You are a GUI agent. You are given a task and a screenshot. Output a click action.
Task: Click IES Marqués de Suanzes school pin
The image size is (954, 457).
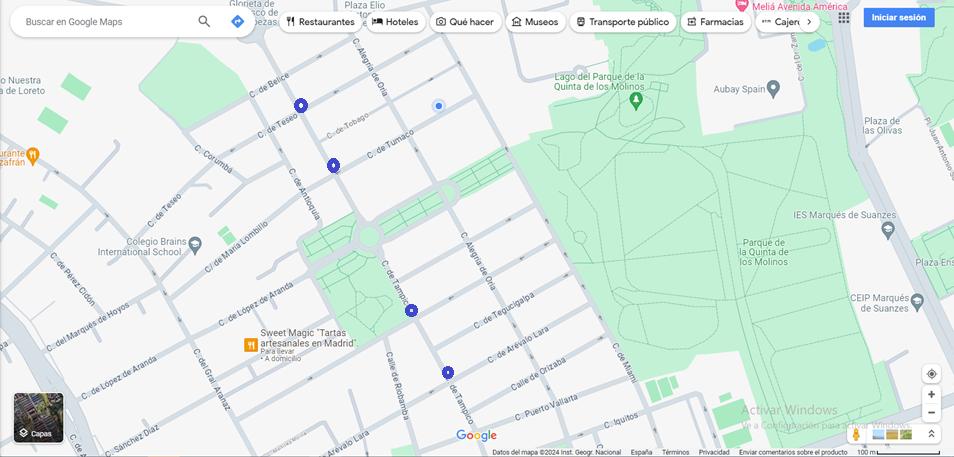pyautogui.click(x=888, y=229)
